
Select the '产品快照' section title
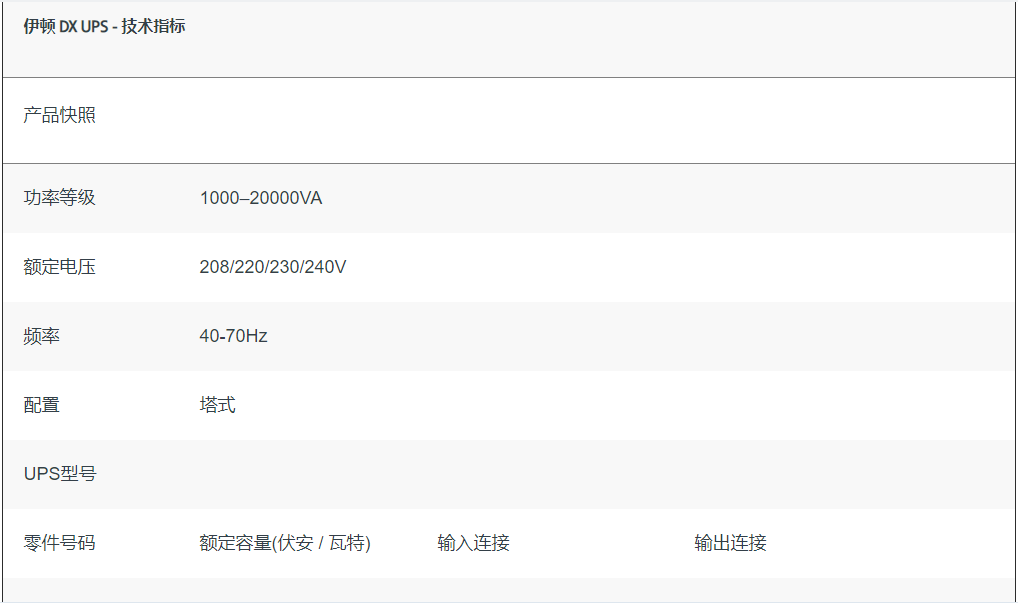[x=60, y=115]
